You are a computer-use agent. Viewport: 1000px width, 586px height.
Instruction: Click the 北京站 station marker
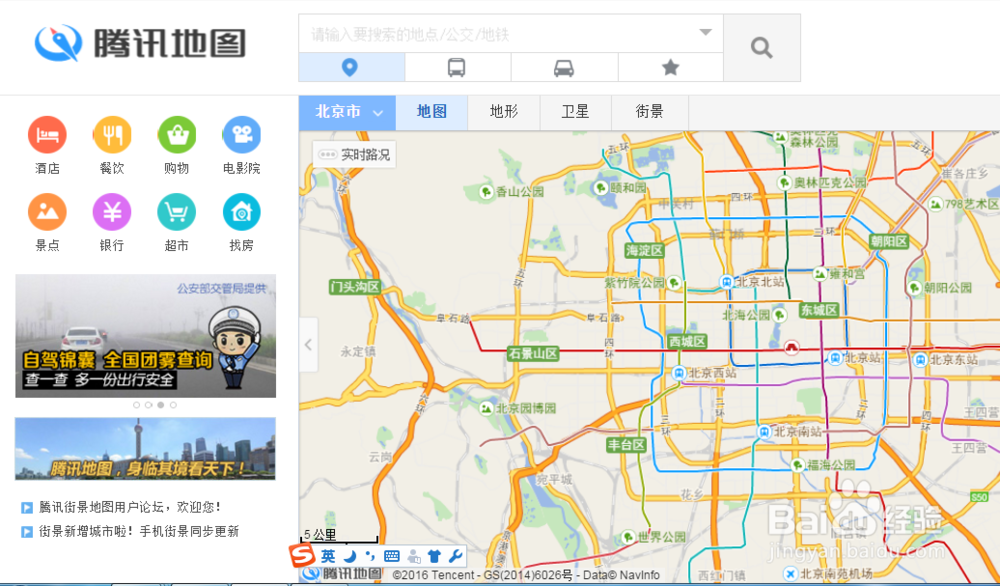[835, 358]
